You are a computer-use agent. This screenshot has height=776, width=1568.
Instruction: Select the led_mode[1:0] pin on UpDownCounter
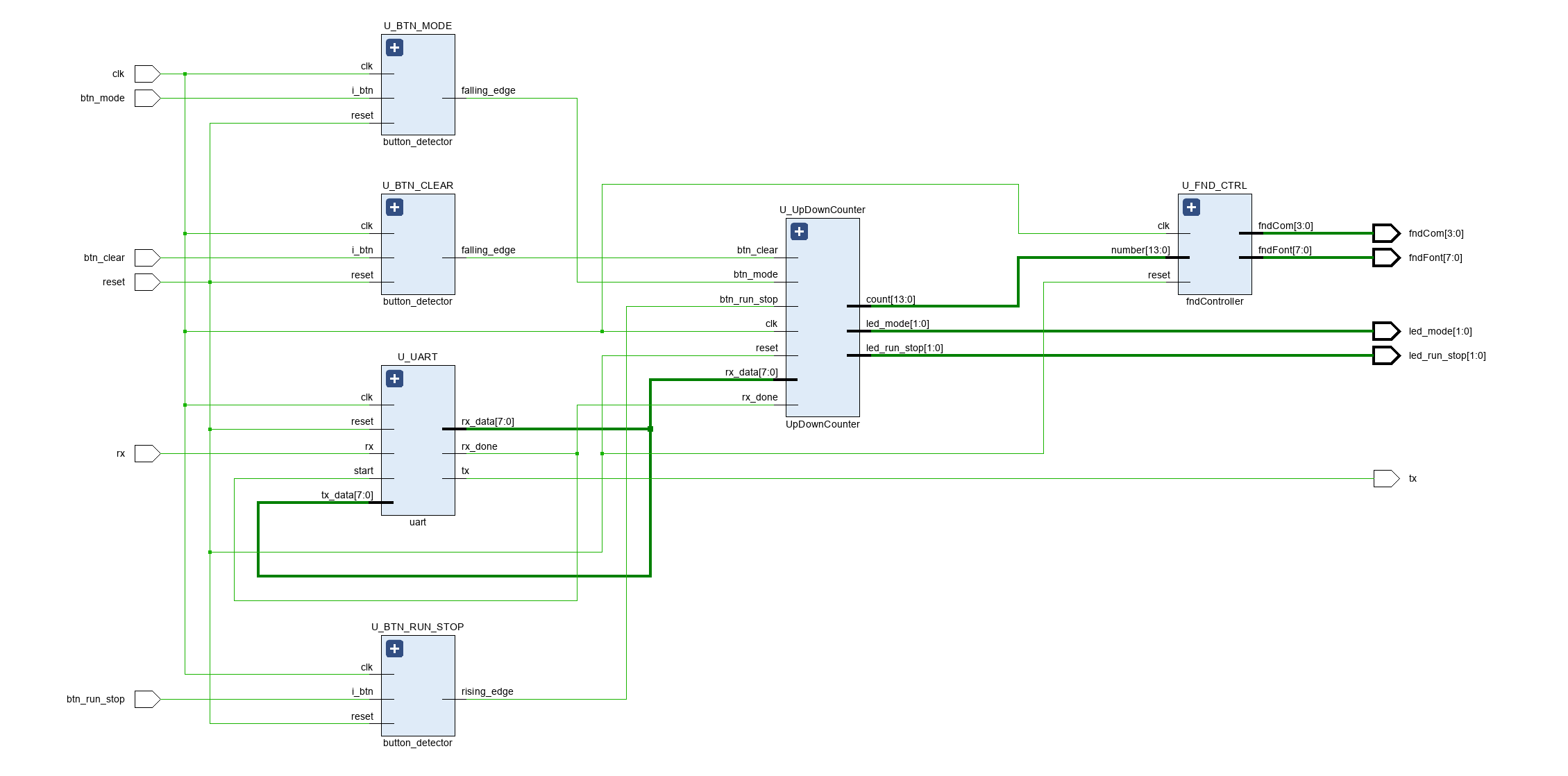[897, 323]
